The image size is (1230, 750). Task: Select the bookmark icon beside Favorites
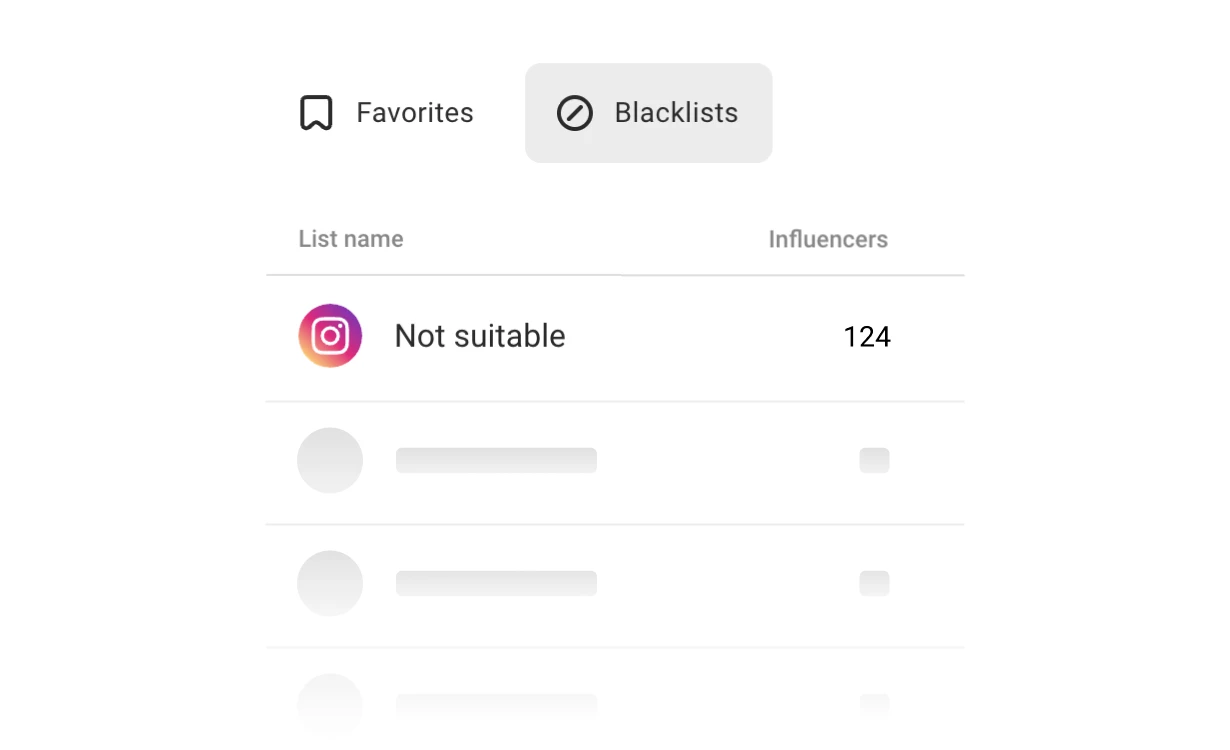coord(316,113)
